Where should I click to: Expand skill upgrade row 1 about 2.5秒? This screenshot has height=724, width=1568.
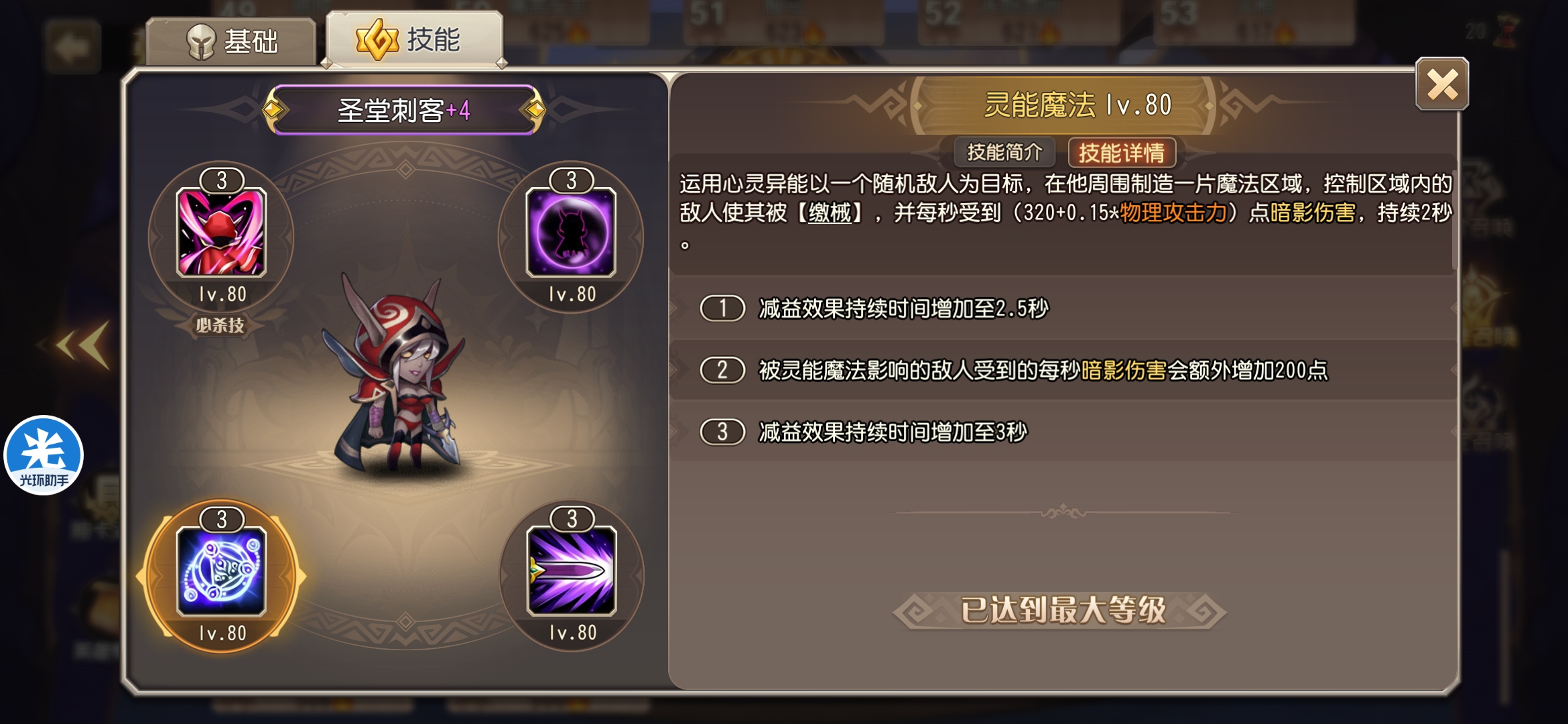tap(1063, 308)
